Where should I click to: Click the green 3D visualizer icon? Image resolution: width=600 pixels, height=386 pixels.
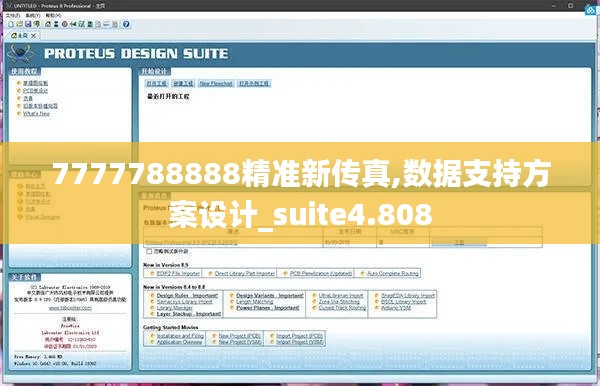73,24
